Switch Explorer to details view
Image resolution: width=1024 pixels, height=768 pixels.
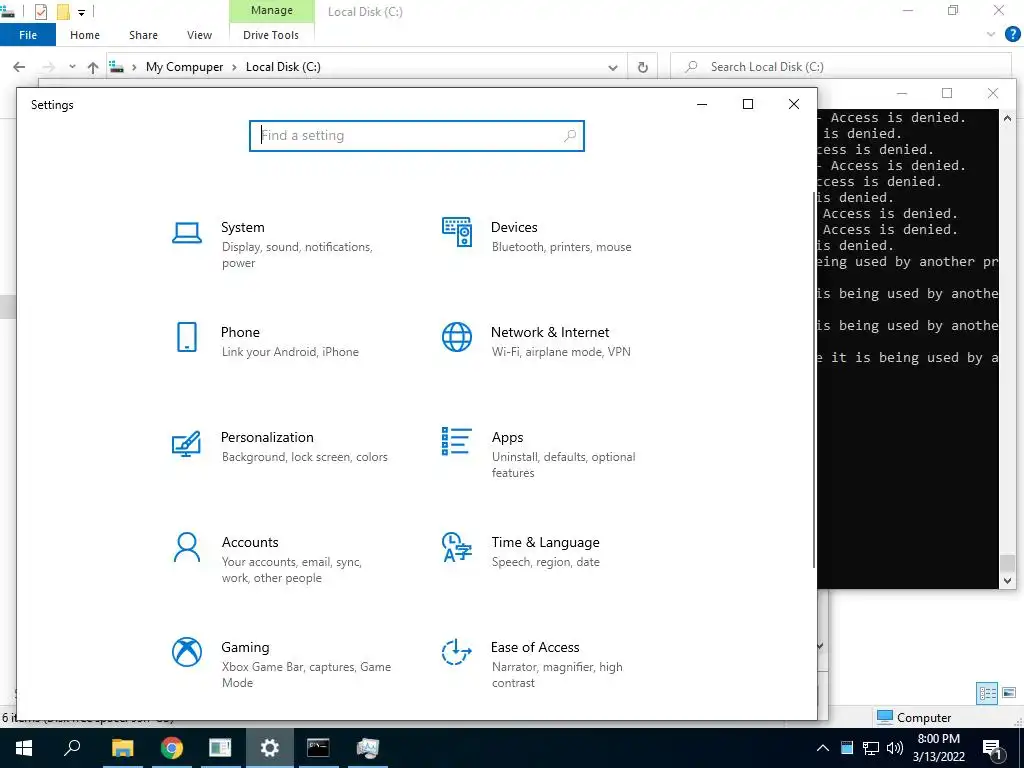coord(987,693)
